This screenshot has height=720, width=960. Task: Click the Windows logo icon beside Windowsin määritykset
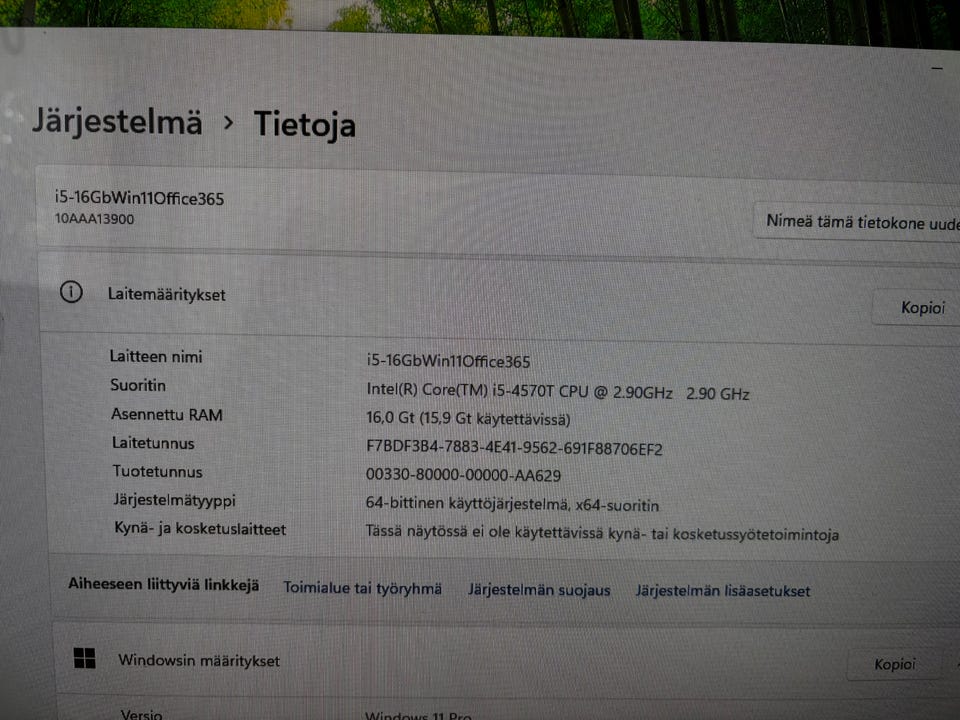pyautogui.click(x=84, y=658)
